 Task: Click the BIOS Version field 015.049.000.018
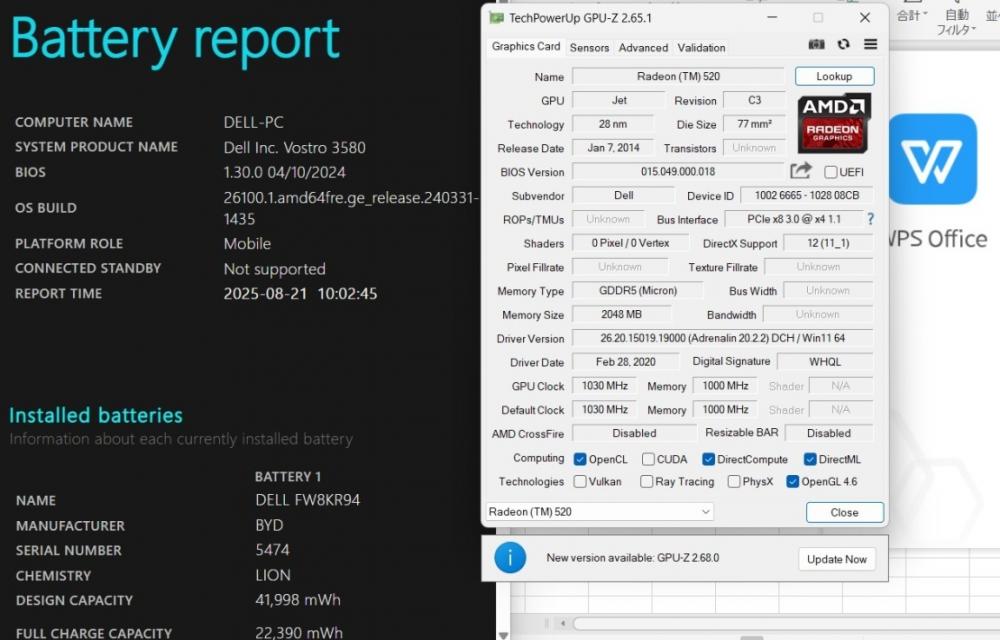point(678,171)
